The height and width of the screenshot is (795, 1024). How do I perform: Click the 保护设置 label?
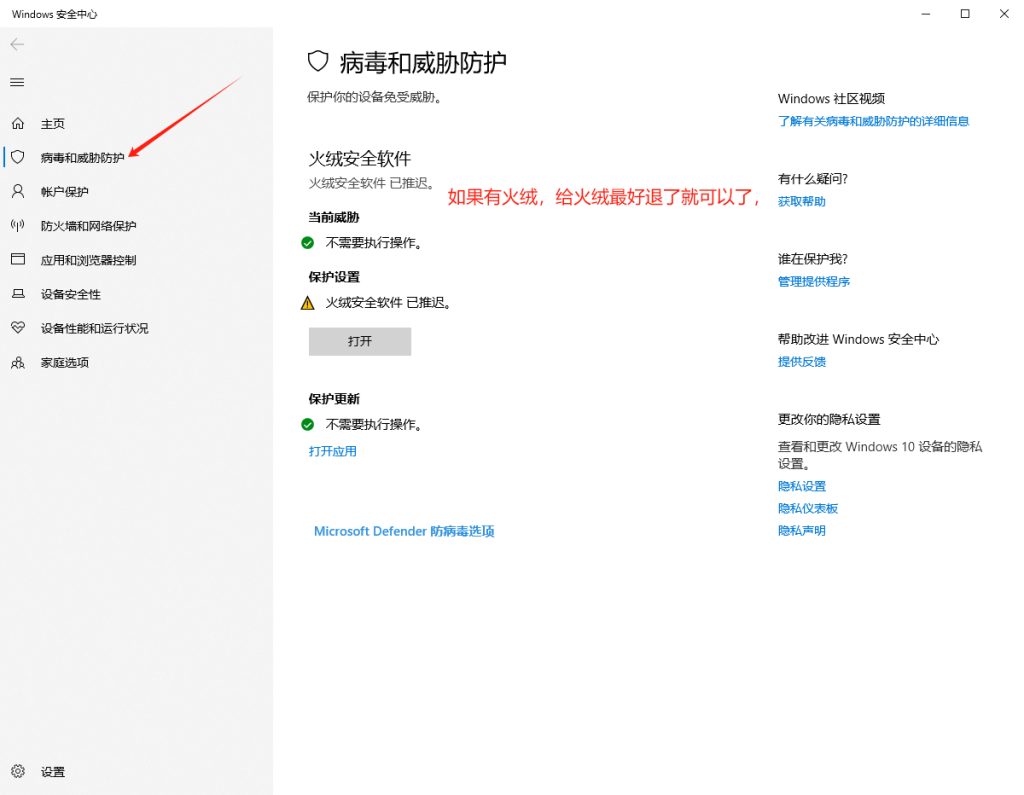point(334,277)
